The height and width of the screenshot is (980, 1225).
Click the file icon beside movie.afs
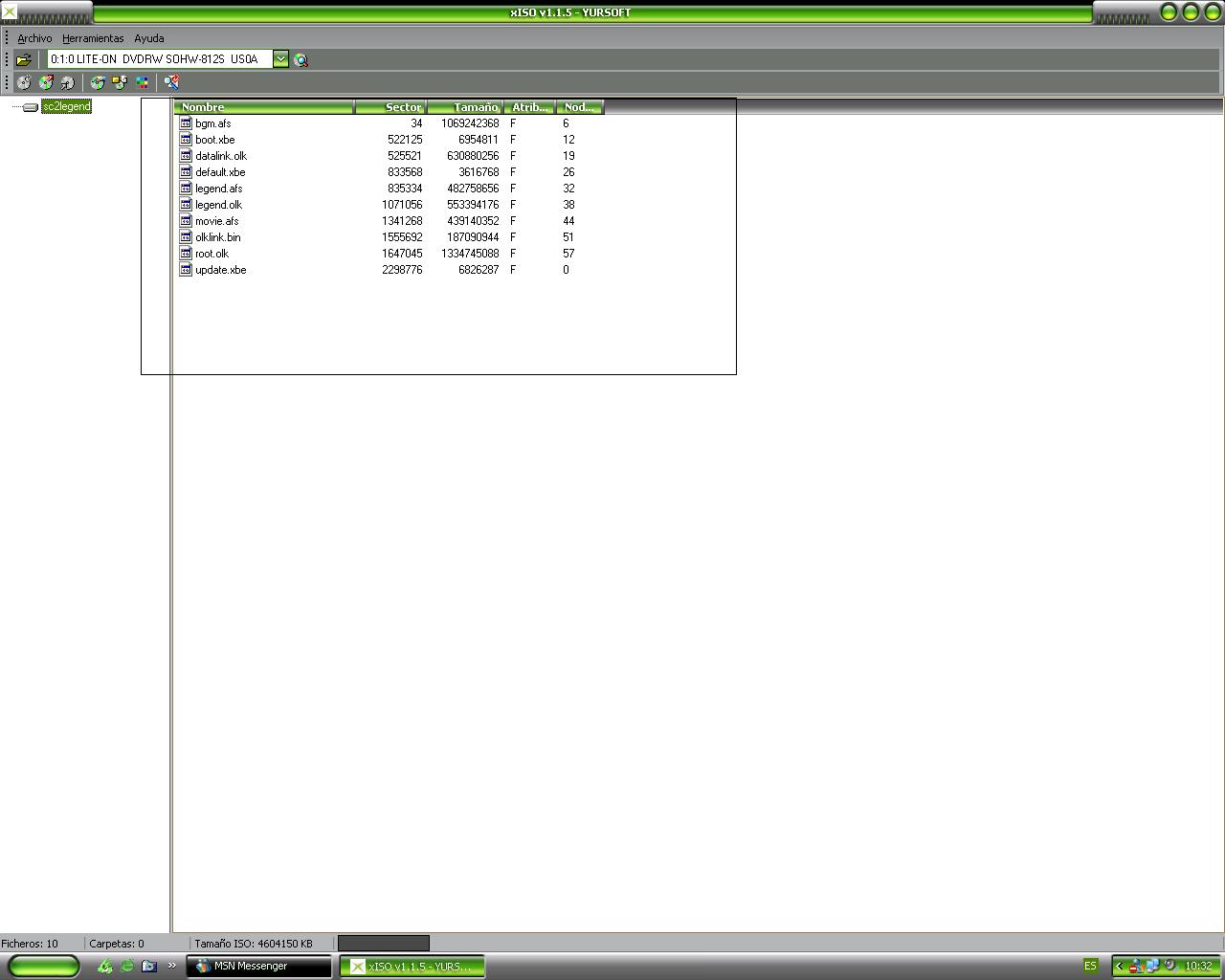point(187,221)
